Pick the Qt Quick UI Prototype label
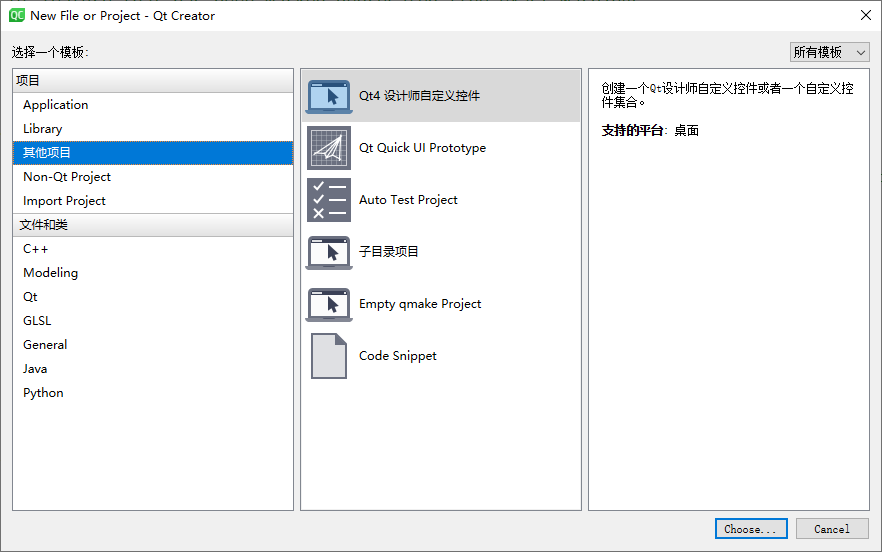 pyautogui.click(x=422, y=148)
